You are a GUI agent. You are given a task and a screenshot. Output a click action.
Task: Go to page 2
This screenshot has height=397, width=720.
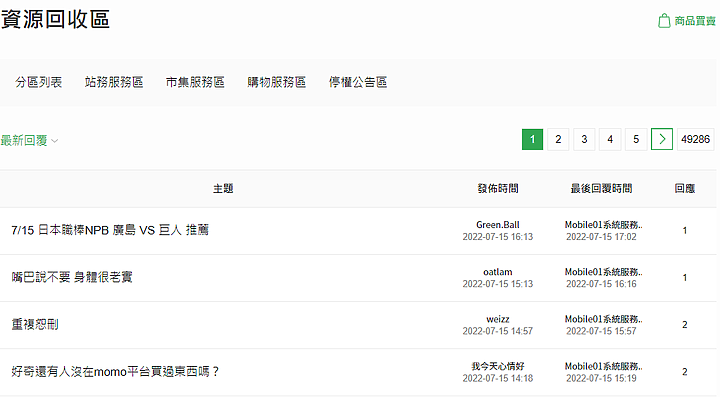pos(558,139)
